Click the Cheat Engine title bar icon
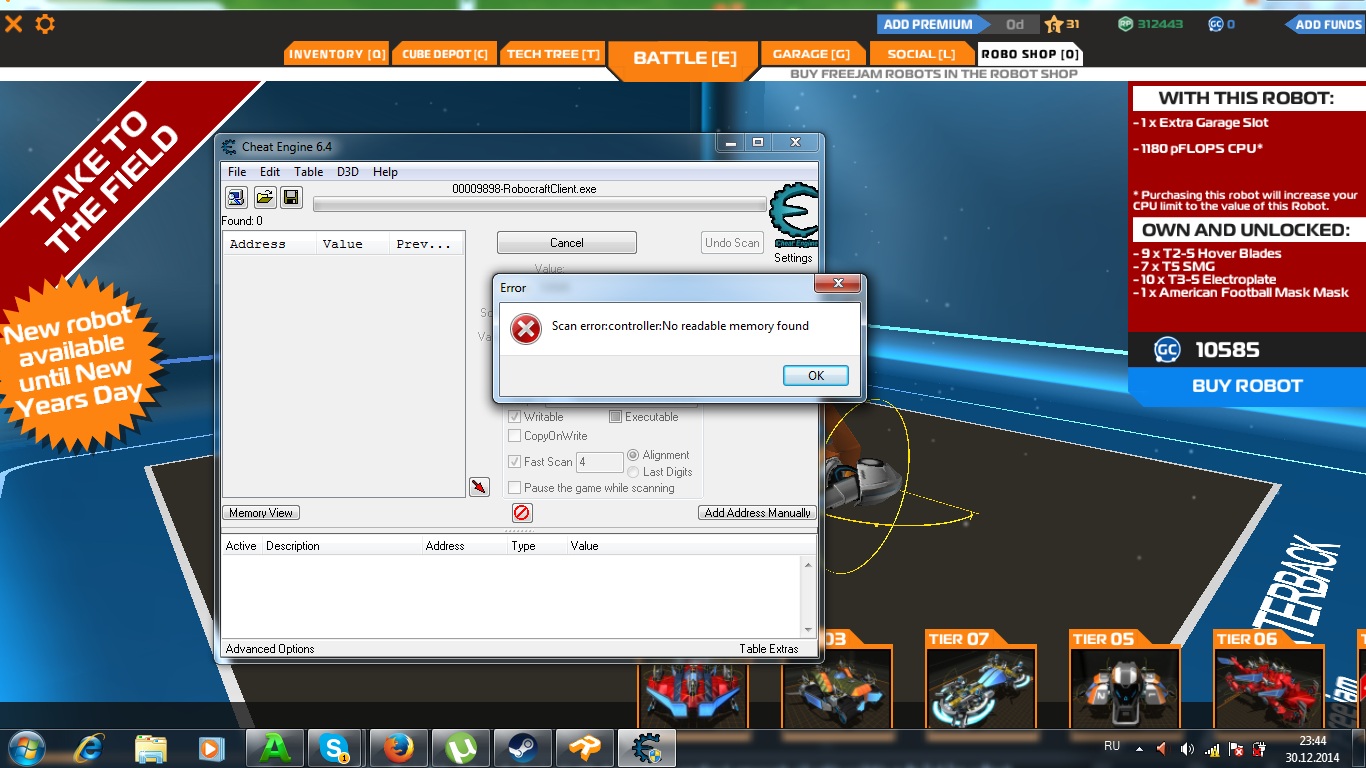 tap(229, 147)
